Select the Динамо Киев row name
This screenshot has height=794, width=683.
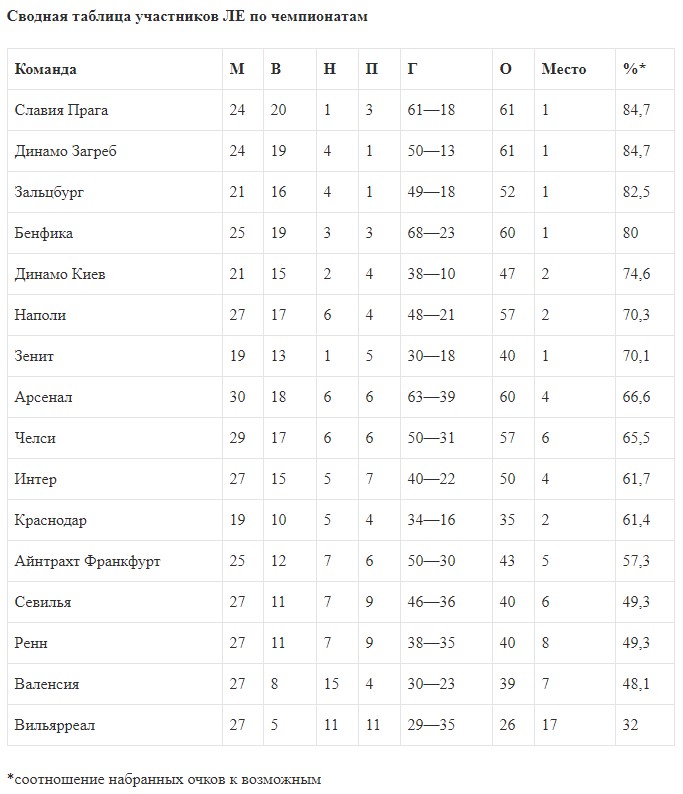(x=60, y=274)
